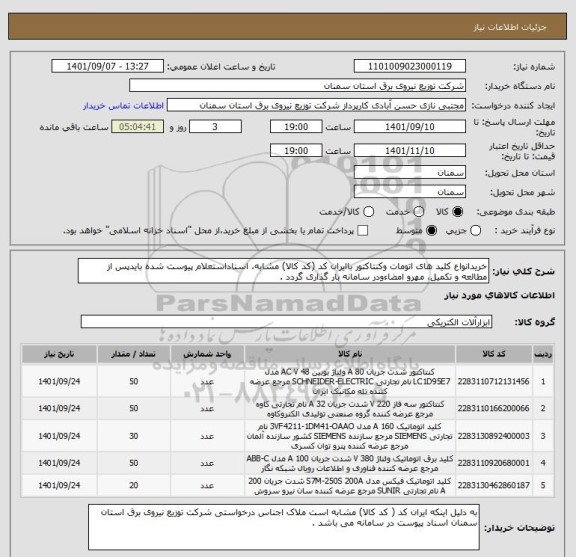The width and height of the screenshot is (576, 557).
Task: Click the تاریخ نیاز column header
Action: coord(59,354)
